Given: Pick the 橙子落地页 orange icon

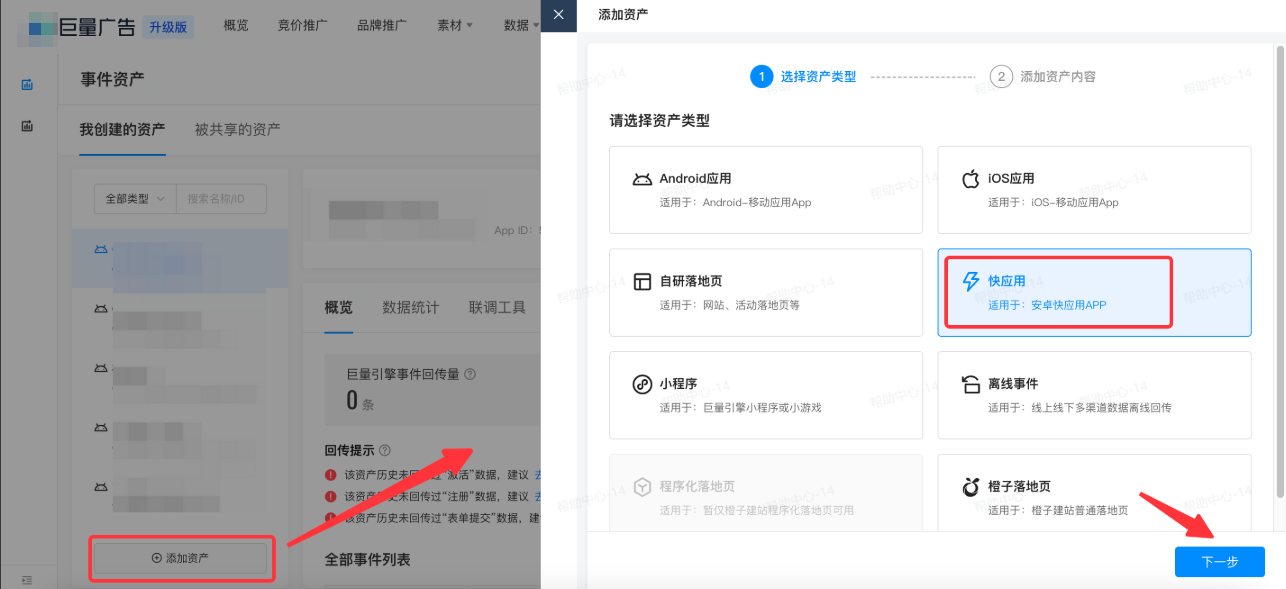Looking at the screenshot, I should coord(970,487).
